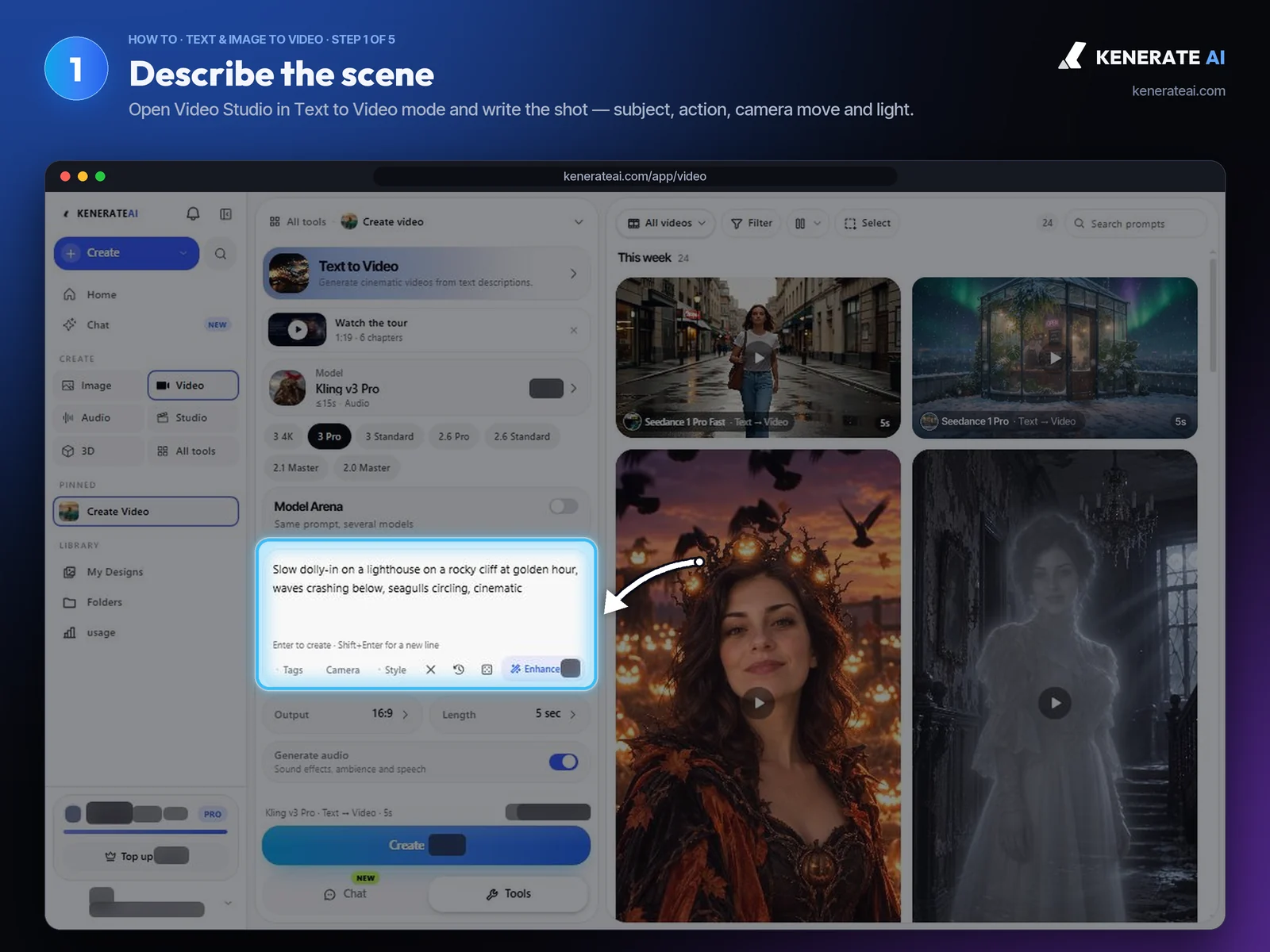The height and width of the screenshot is (952, 1270).
Task: Open the Camera prompt options
Action: coord(342,670)
